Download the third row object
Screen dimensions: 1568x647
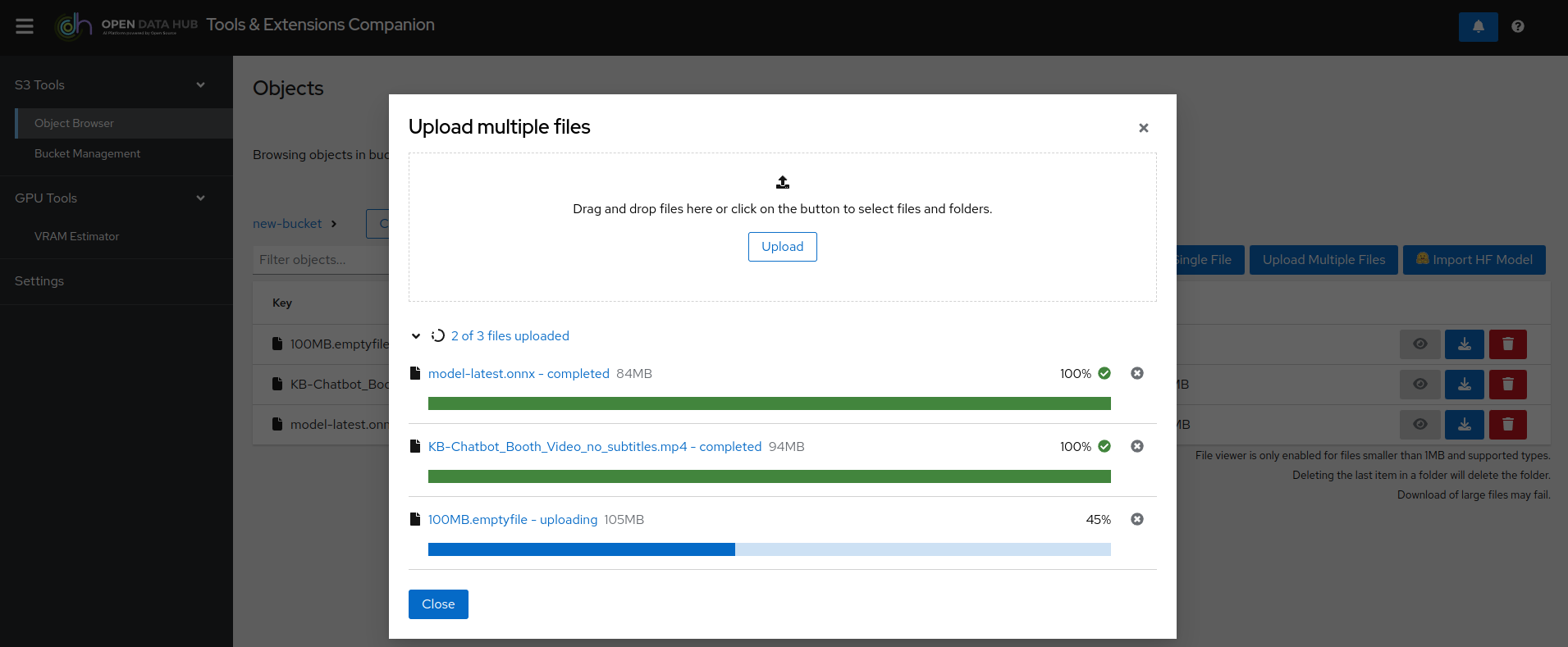[x=1465, y=425]
